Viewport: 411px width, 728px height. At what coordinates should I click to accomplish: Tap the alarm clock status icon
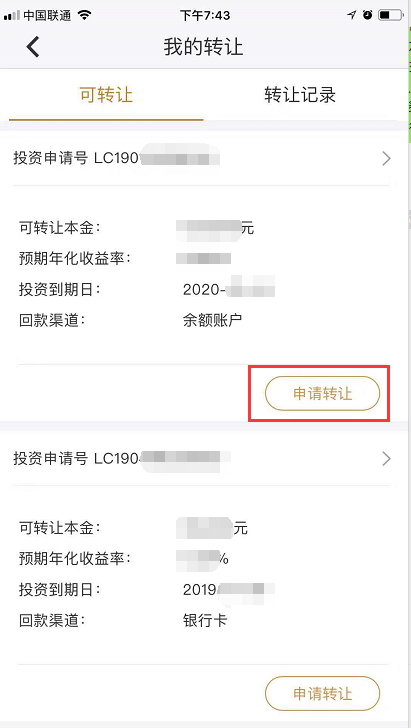click(367, 15)
